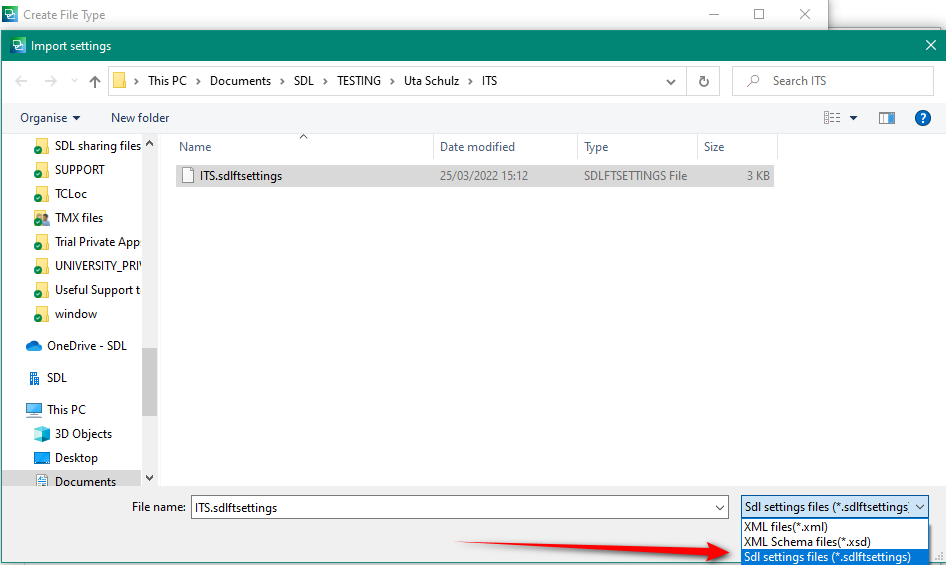Open the view options dropdown arrow
946x565 pixels.
(x=853, y=118)
